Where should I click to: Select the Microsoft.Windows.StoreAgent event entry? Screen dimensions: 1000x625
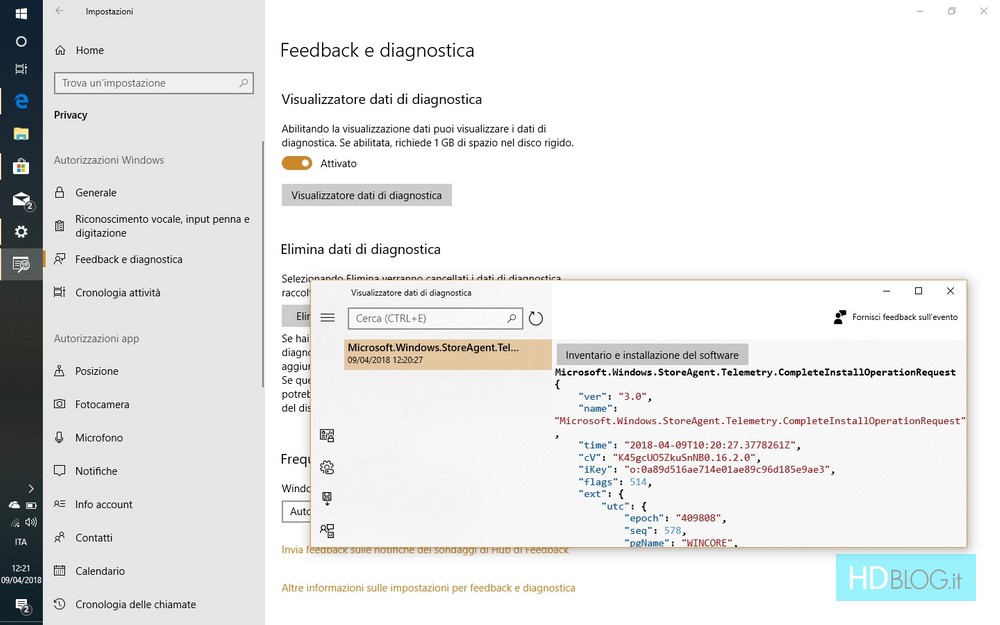point(447,353)
